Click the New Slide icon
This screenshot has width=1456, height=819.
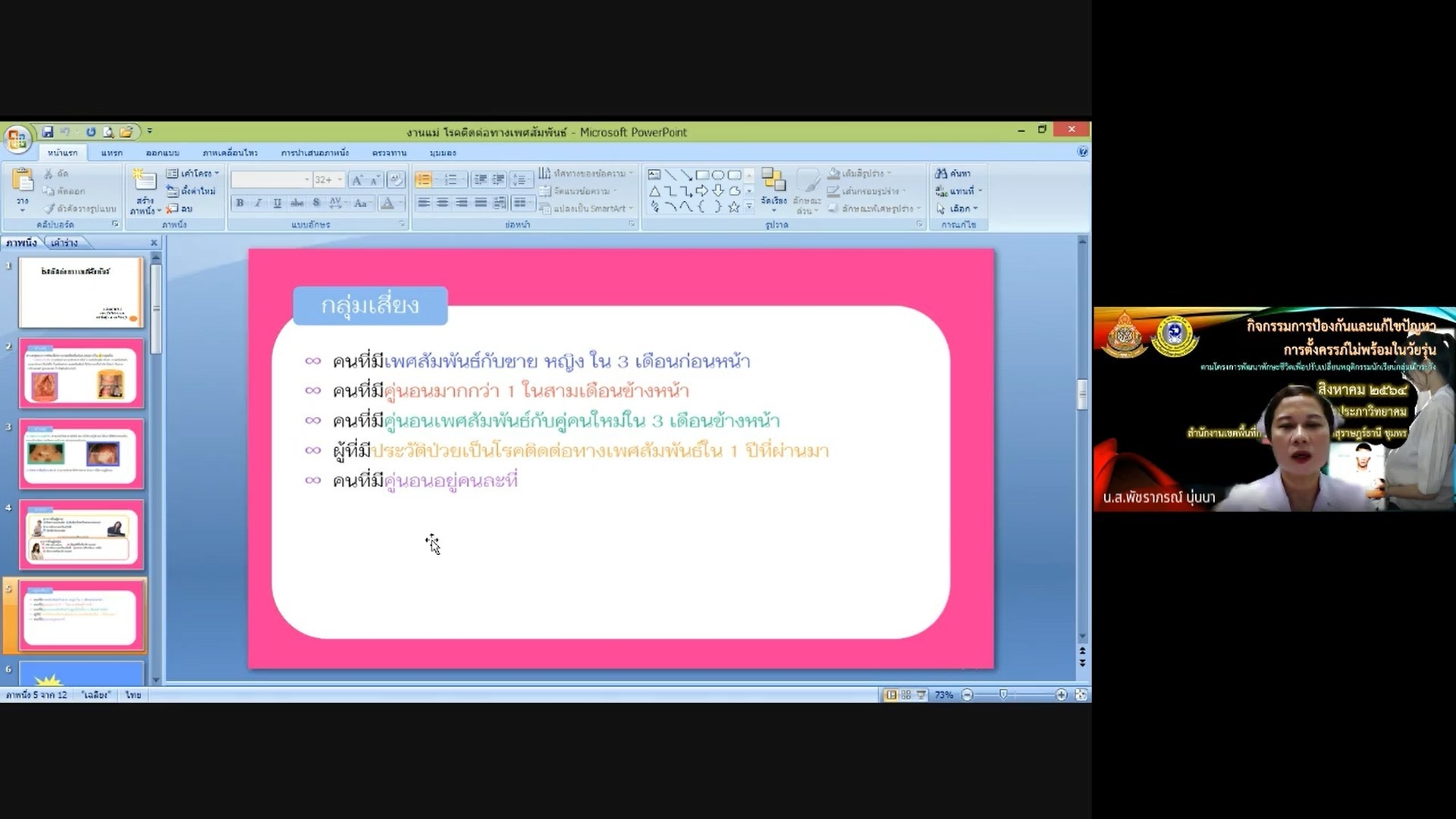click(x=144, y=181)
